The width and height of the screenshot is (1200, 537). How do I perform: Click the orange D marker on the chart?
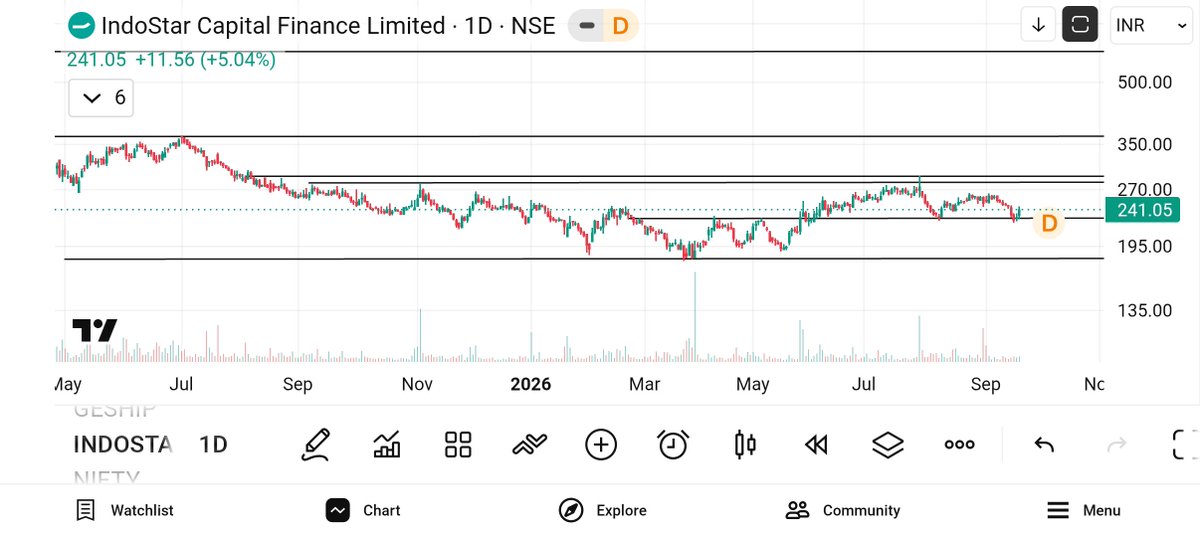(x=1049, y=223)
